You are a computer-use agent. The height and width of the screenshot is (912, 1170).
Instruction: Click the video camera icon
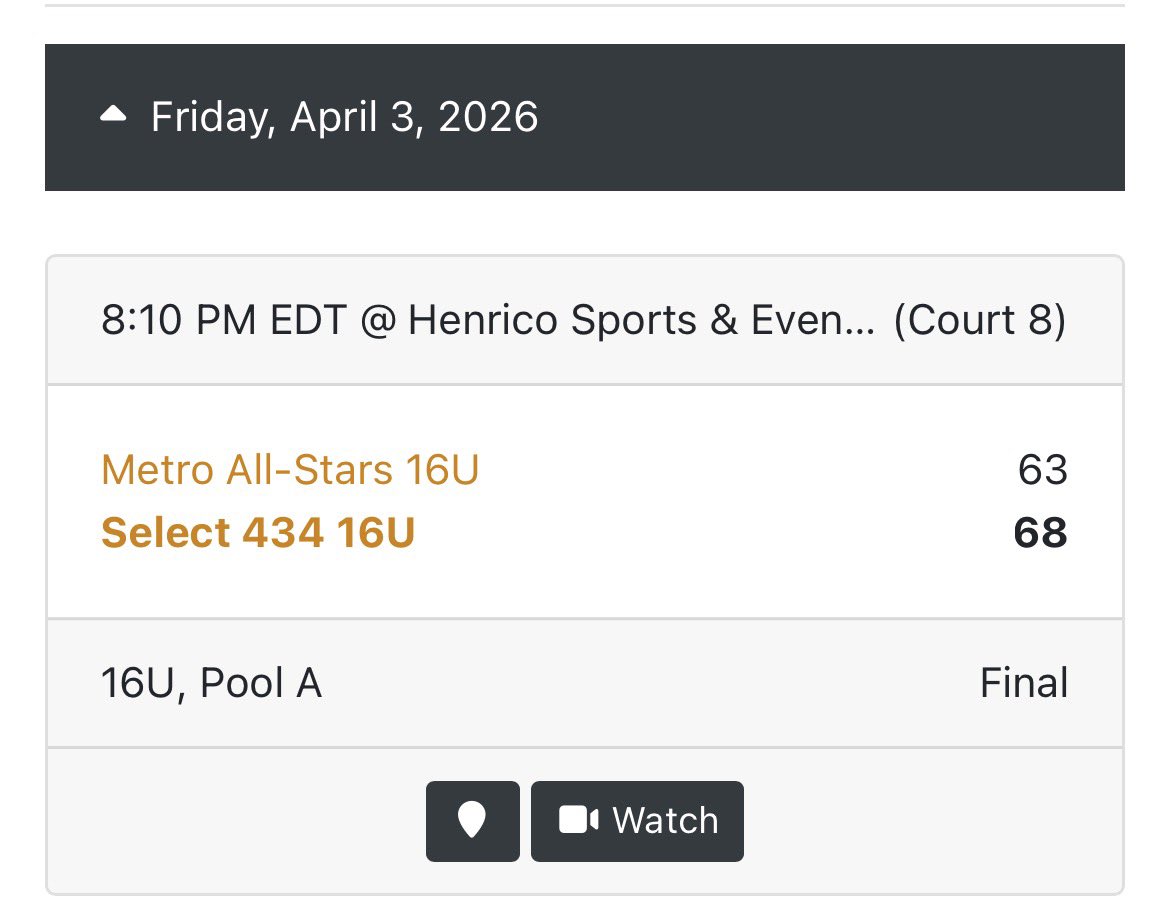[577, 821]
